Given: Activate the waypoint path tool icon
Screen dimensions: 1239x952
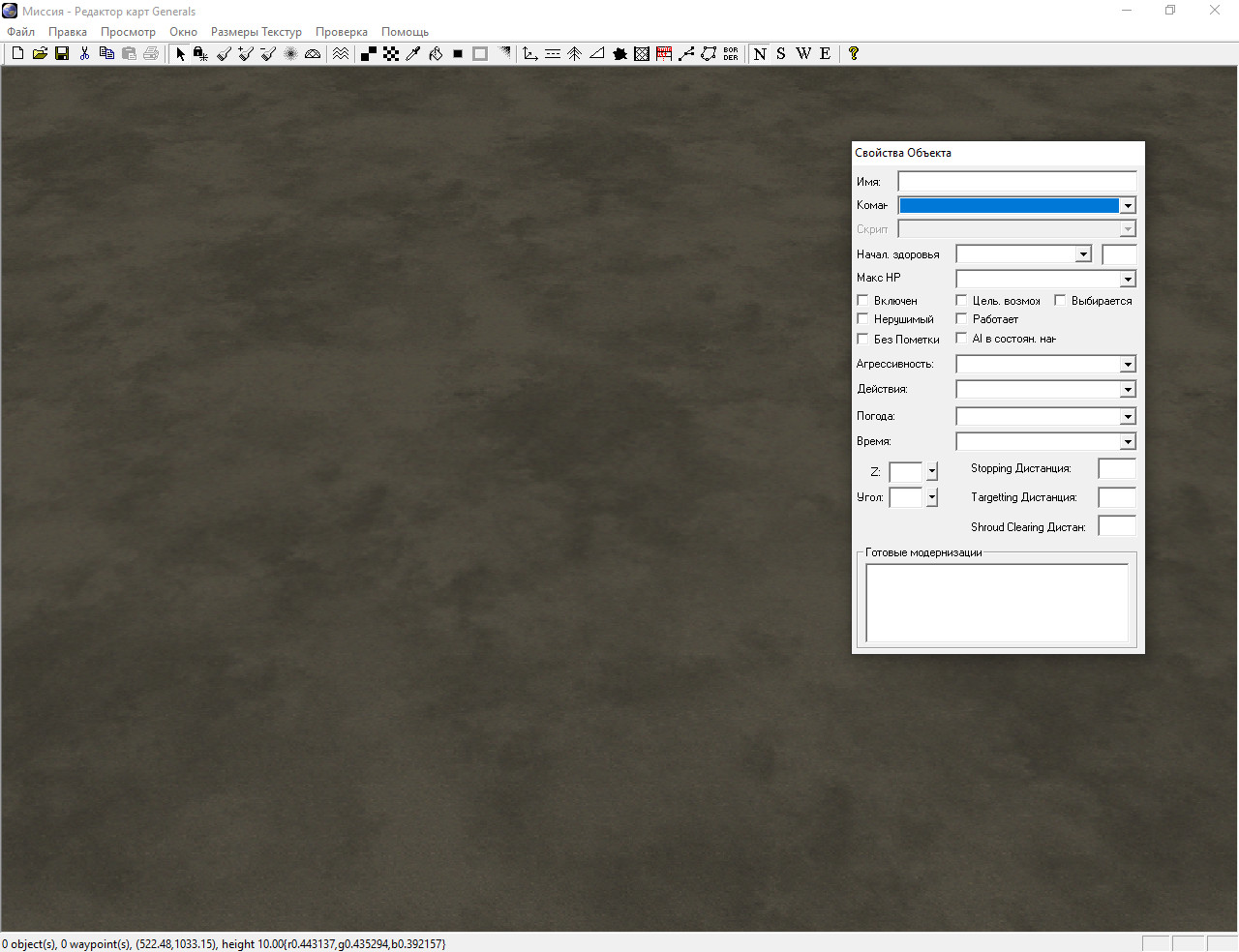Looking at the screenshot, I should tap(686, 54).
